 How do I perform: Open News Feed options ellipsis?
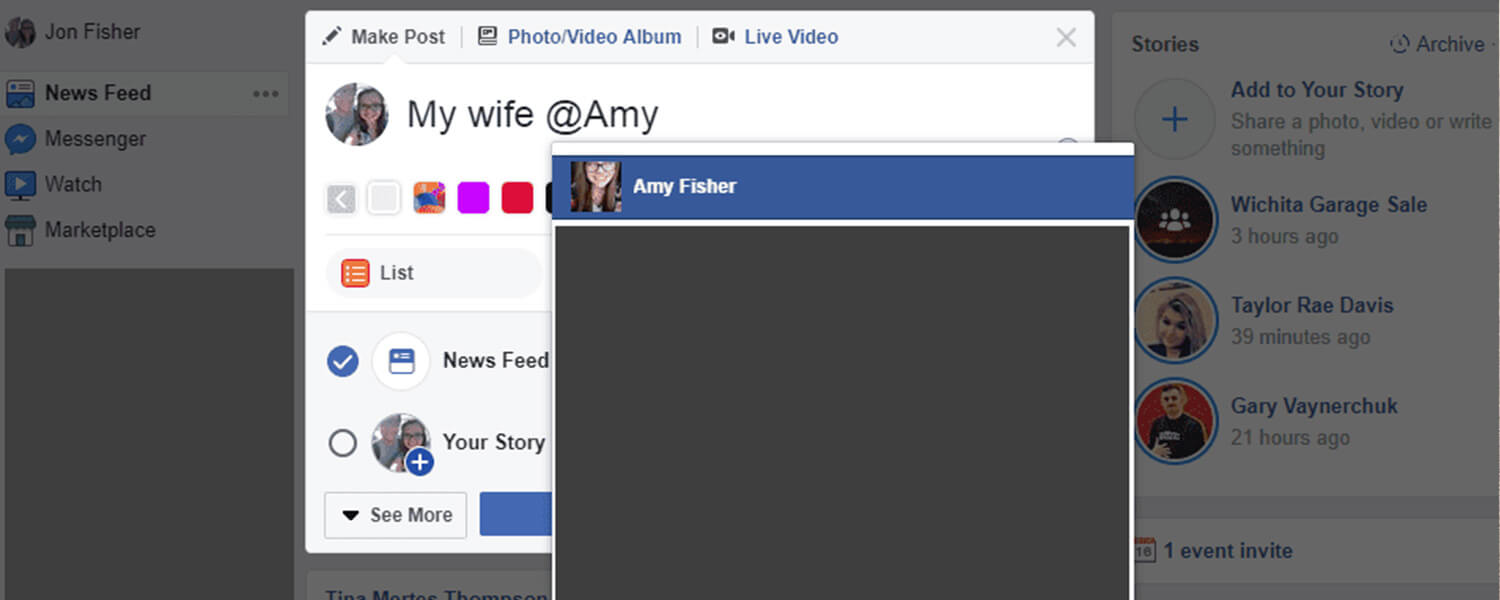coord(265,94)
